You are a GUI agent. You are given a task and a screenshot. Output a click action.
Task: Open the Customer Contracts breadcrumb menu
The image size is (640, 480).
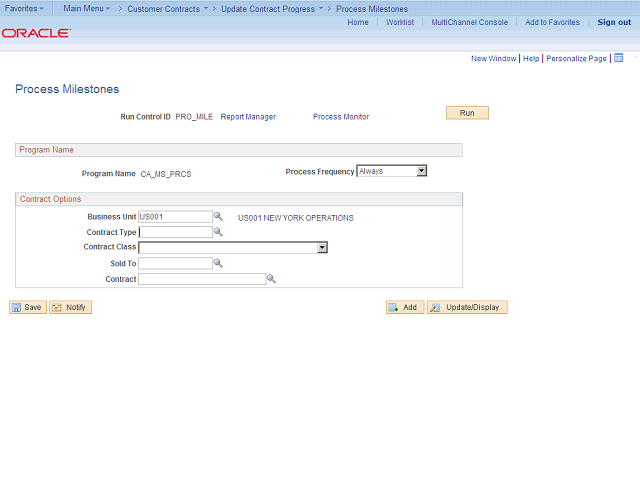[166, 8]
